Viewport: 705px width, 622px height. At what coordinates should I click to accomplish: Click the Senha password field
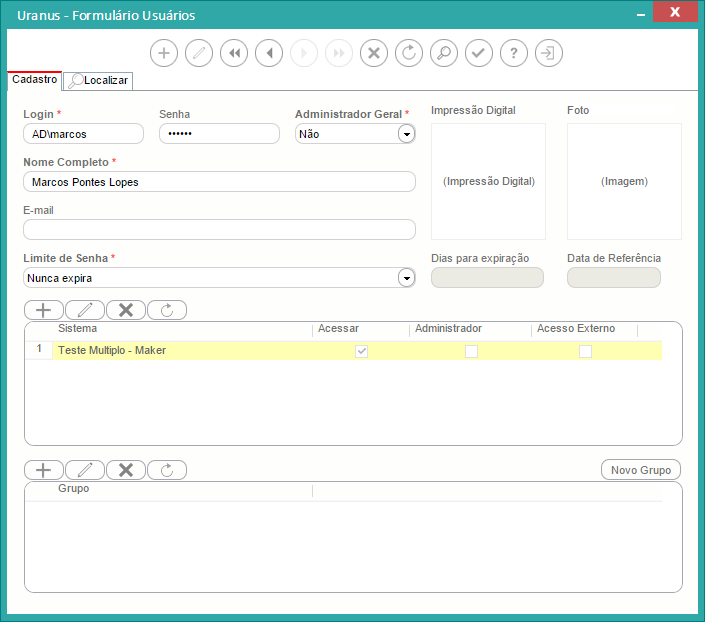(219, 134)
